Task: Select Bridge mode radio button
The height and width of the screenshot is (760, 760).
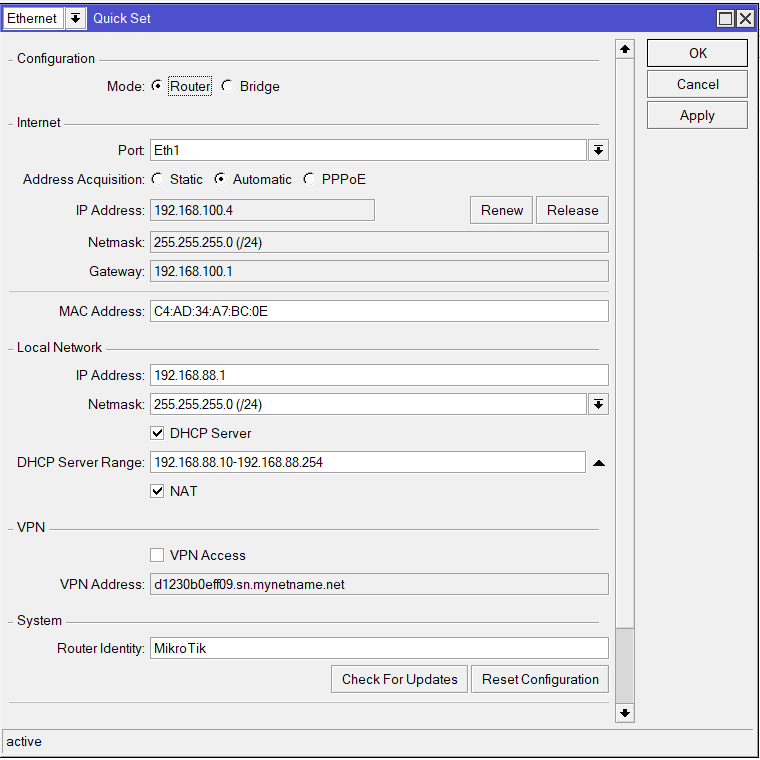Action: tap(227, 86)
